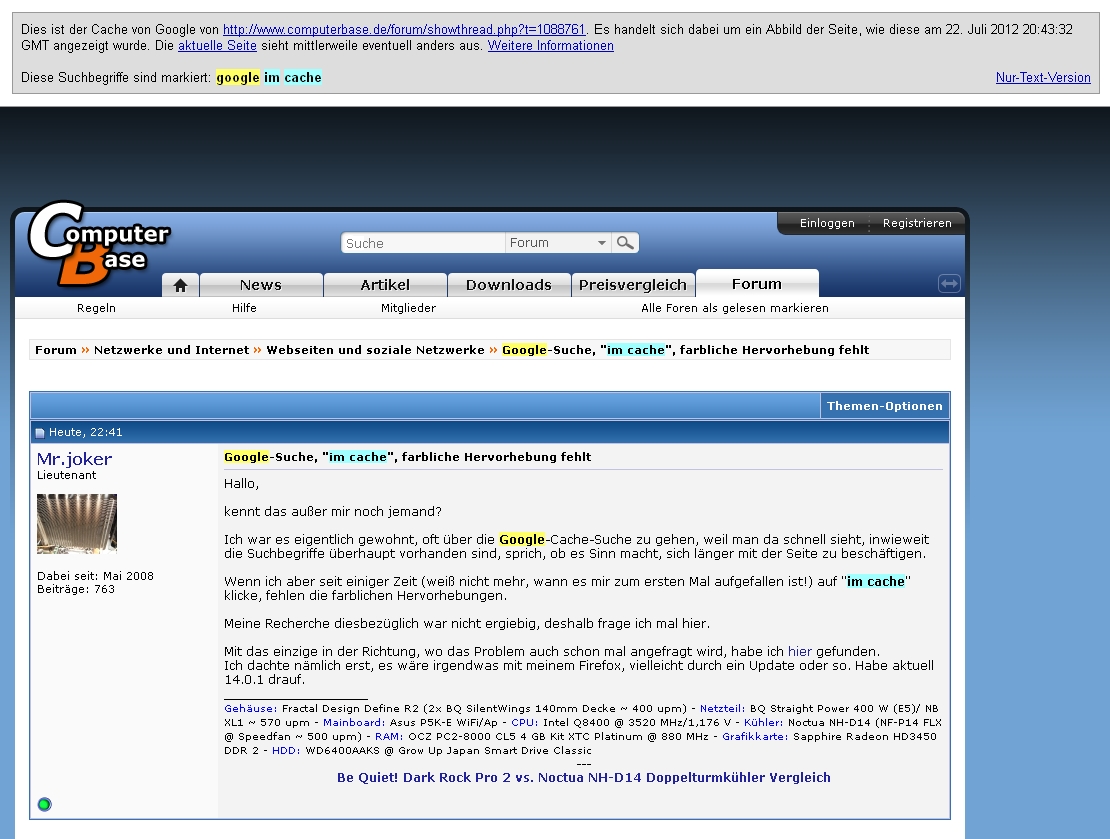1110x839 pixels.
Task: Click the ComputerBase logo
Action: (x=99, y=244)
